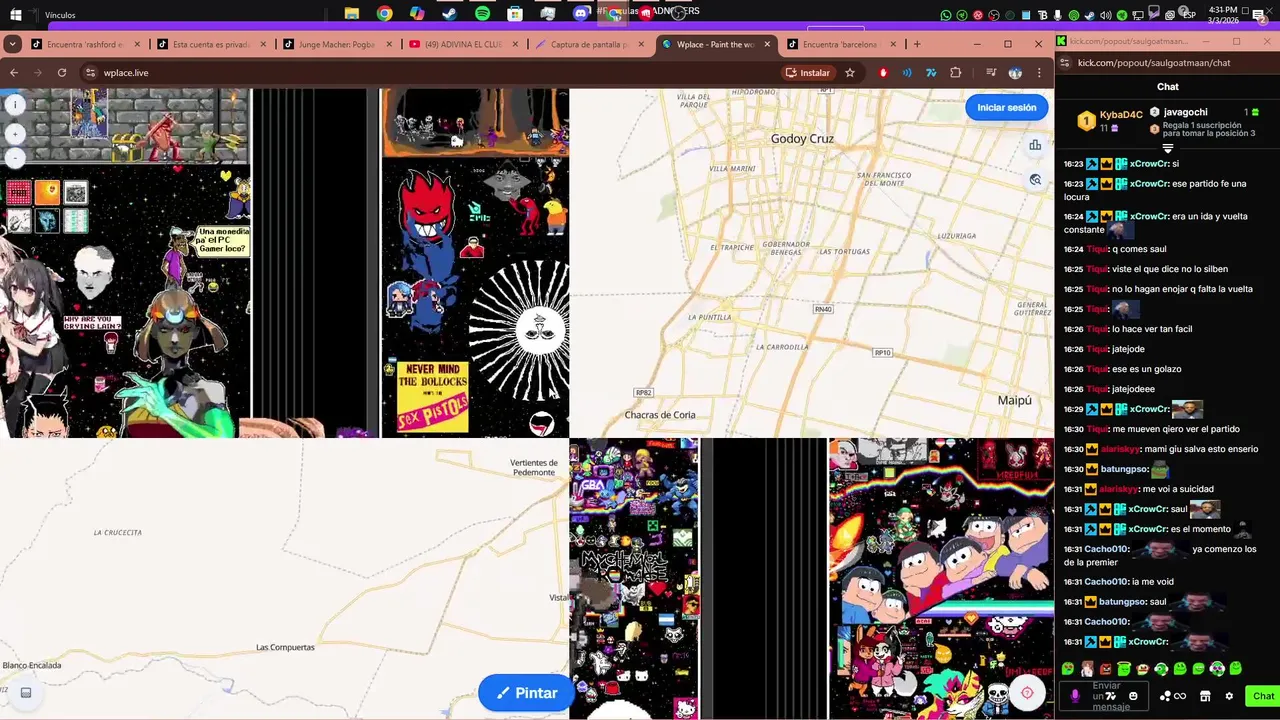Collapse the Kick chat leaderboard chevron
The image size is (1280, 720).
(1167, 149)
